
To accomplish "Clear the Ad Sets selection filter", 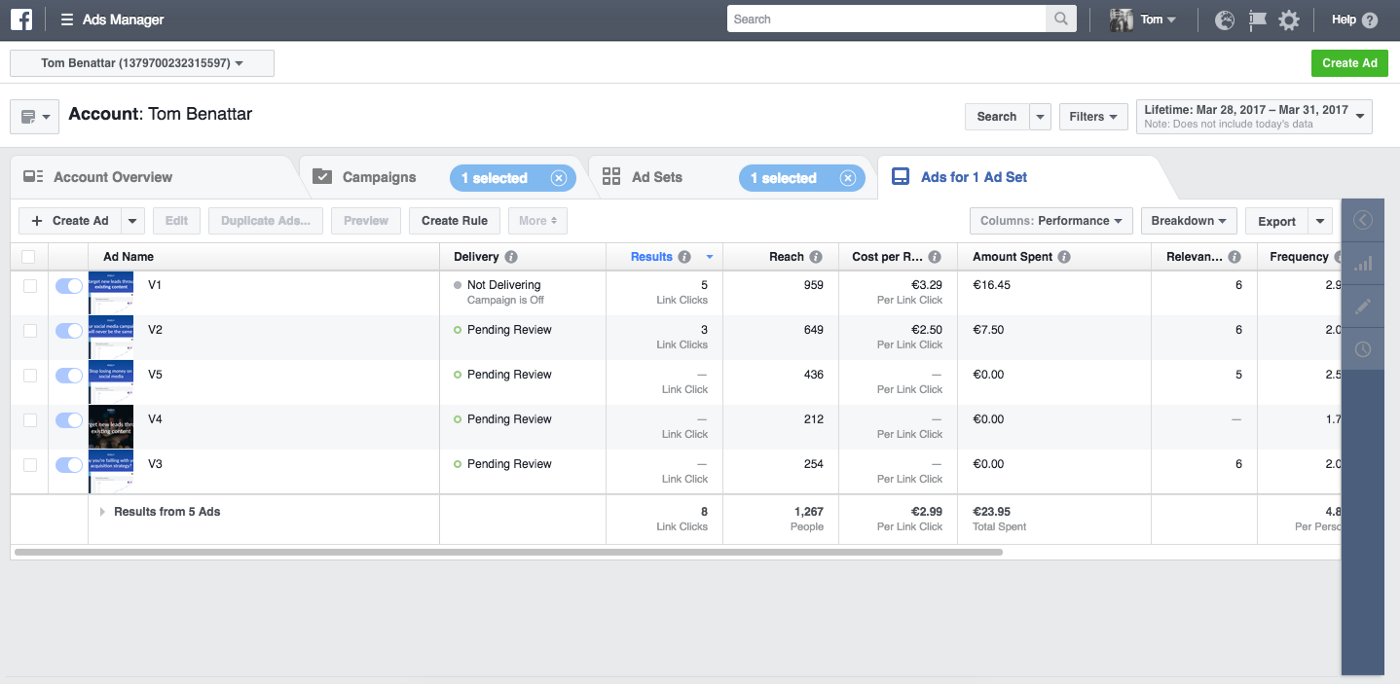I will pyautogui.click(x=848, y=178).
